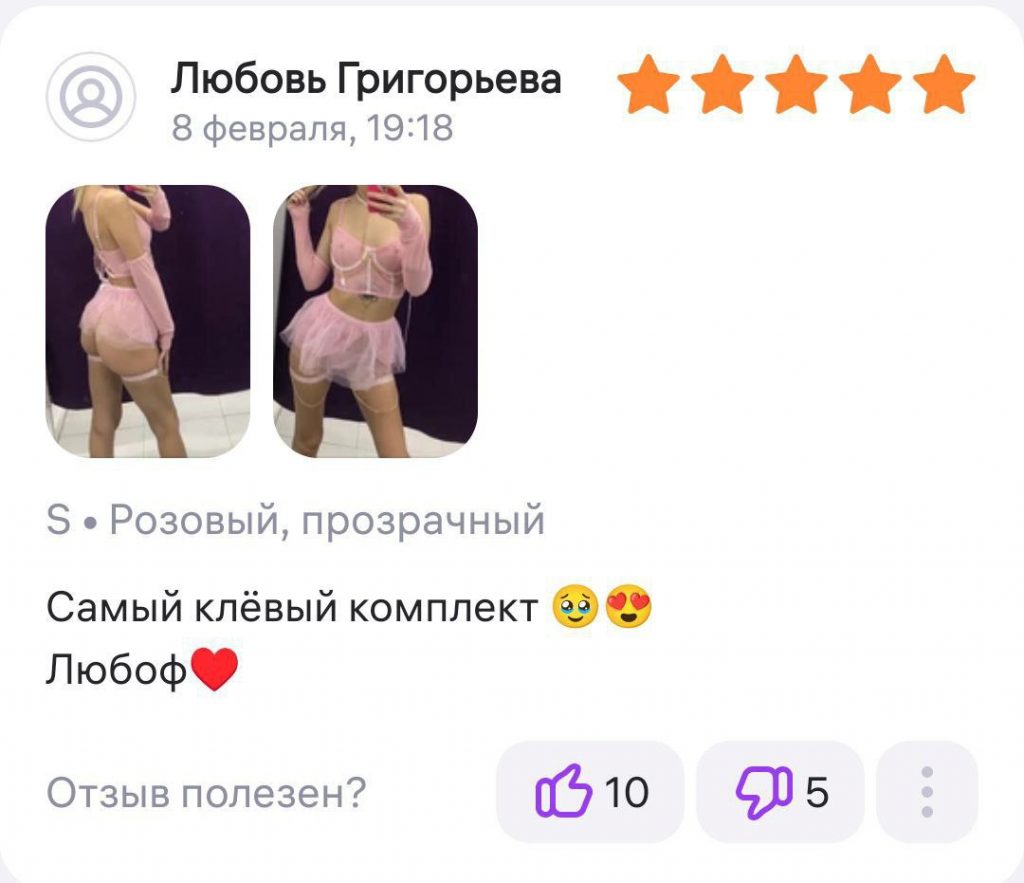Click the size and color label S • Розовый, прозрачный
1024x883 pixels.
pyautogui.click(x=295, y=521)
